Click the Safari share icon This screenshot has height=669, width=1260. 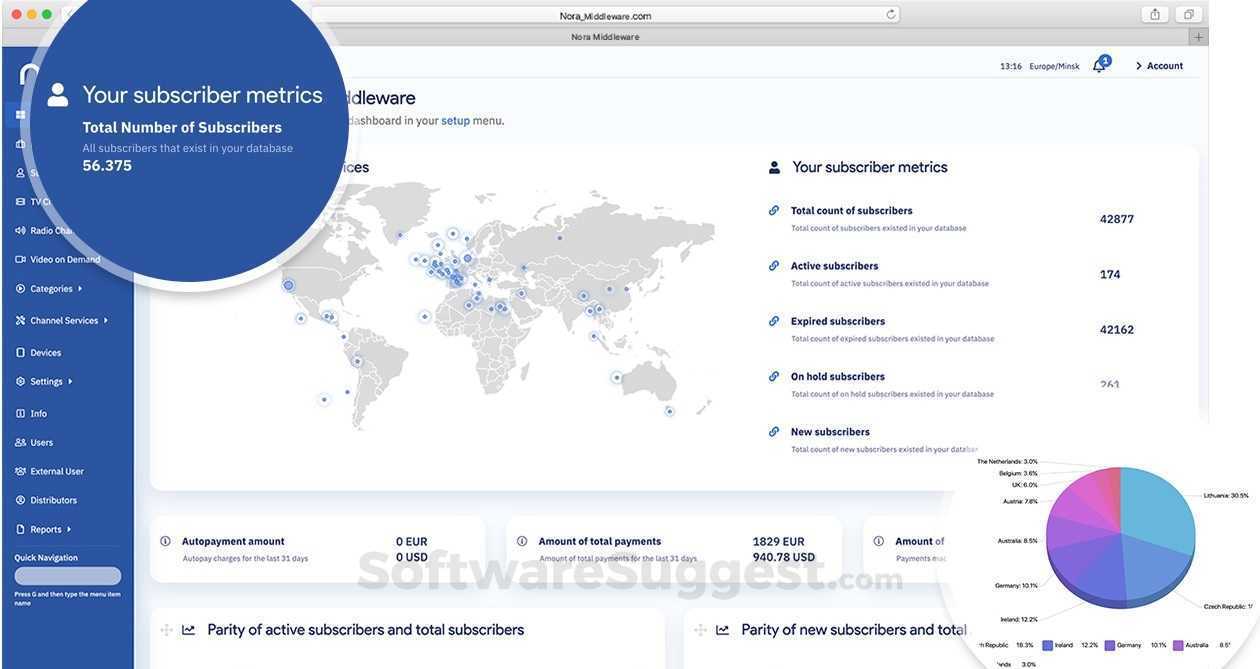pos(1155,14)
